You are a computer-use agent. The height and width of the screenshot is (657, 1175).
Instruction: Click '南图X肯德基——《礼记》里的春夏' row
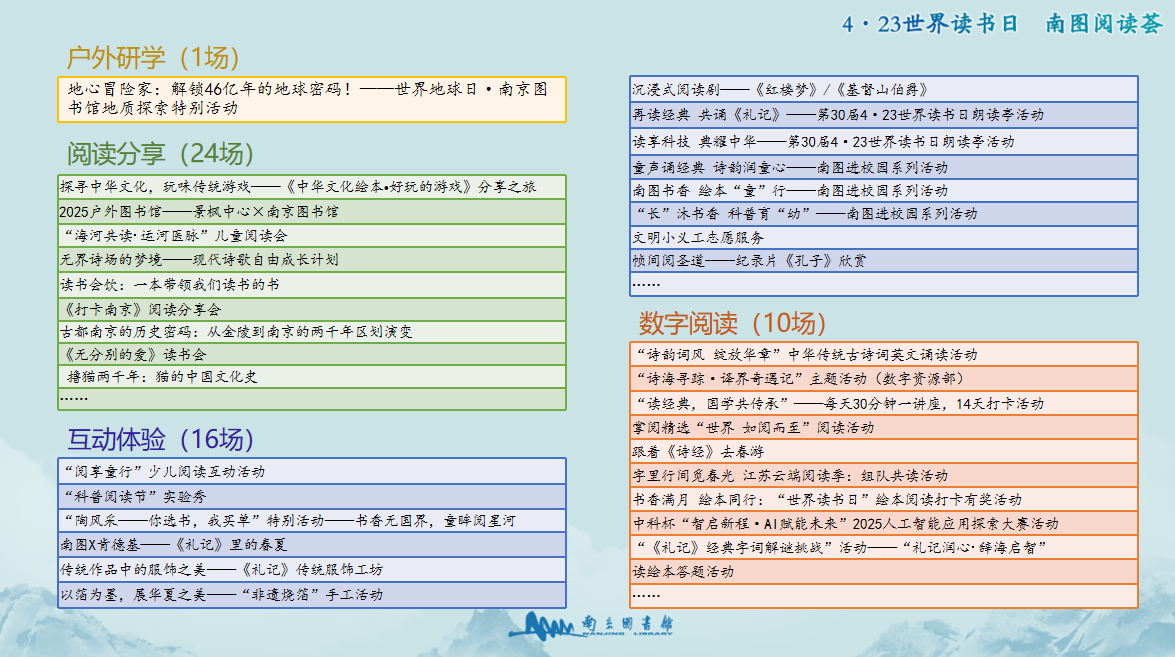[312, 545]
